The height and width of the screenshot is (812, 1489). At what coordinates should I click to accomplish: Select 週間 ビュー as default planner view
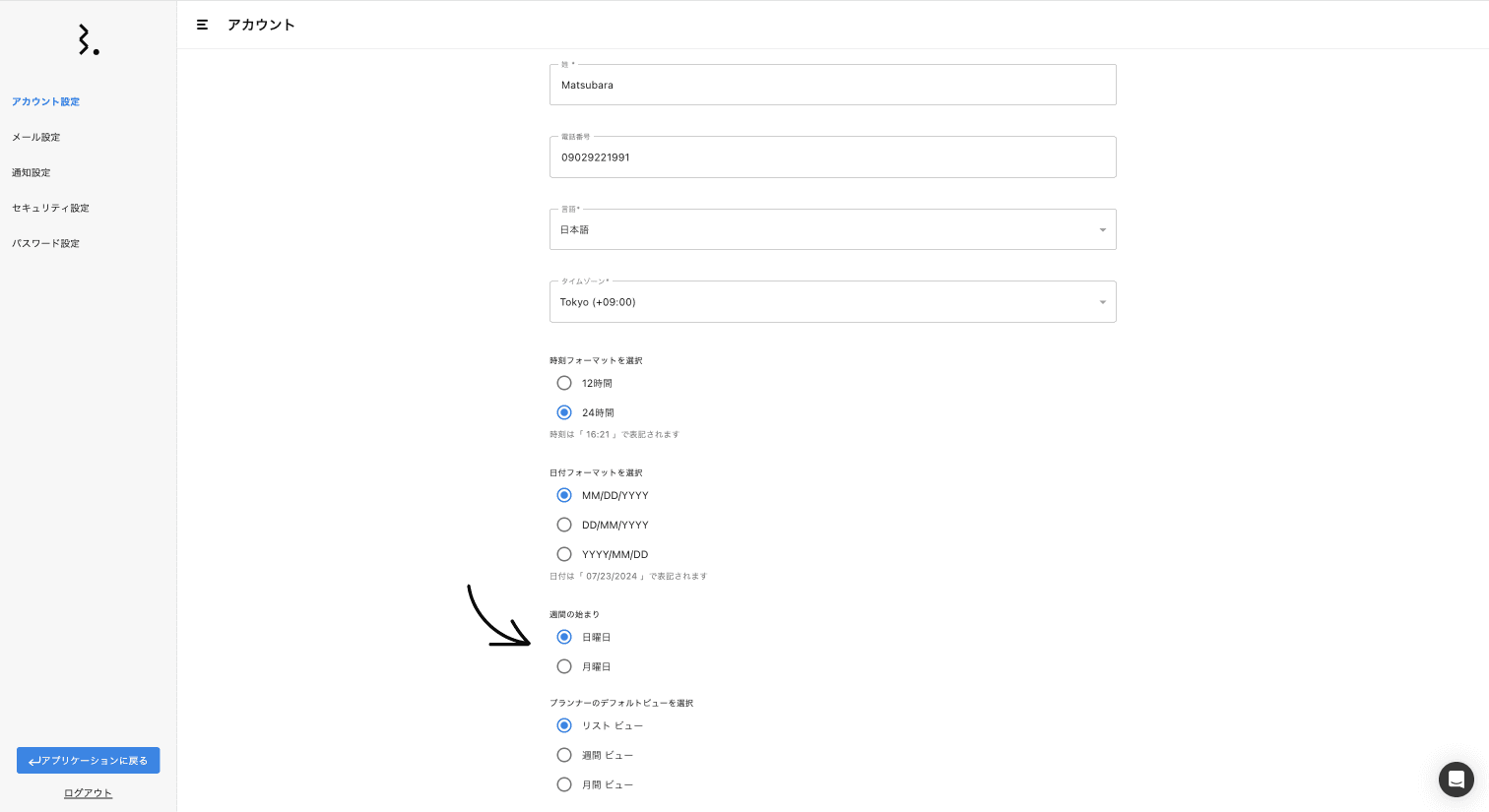point(564,755)
